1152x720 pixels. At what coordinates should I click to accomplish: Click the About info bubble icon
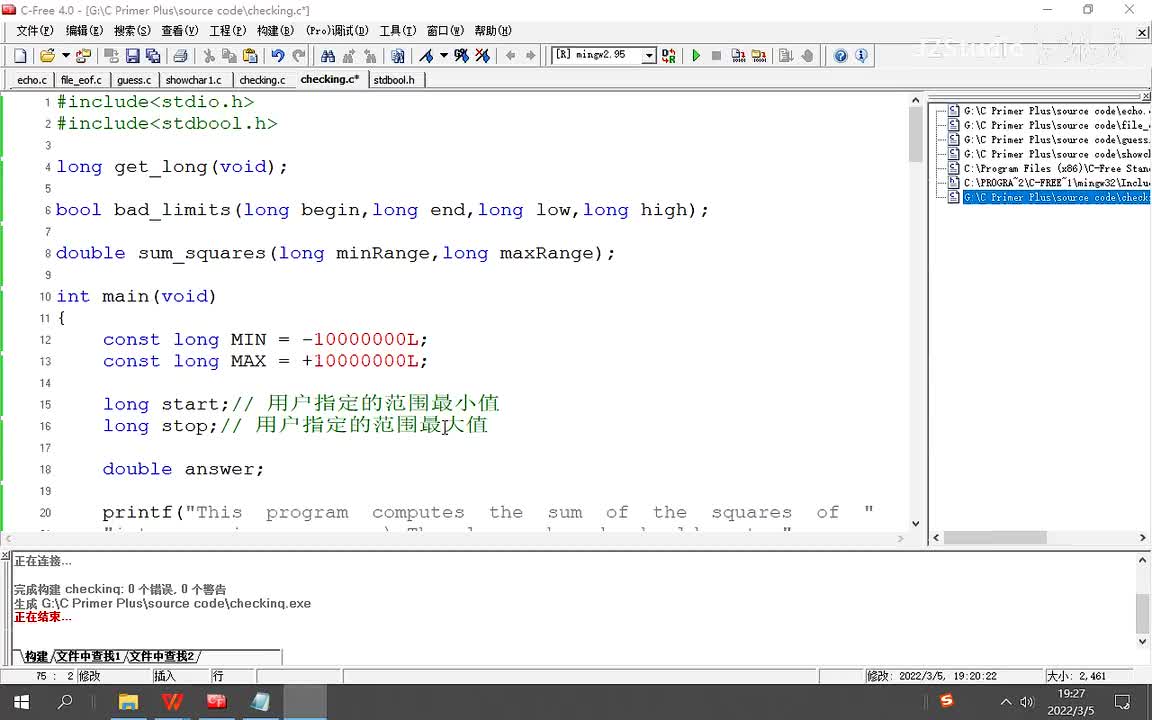[861, 56]
